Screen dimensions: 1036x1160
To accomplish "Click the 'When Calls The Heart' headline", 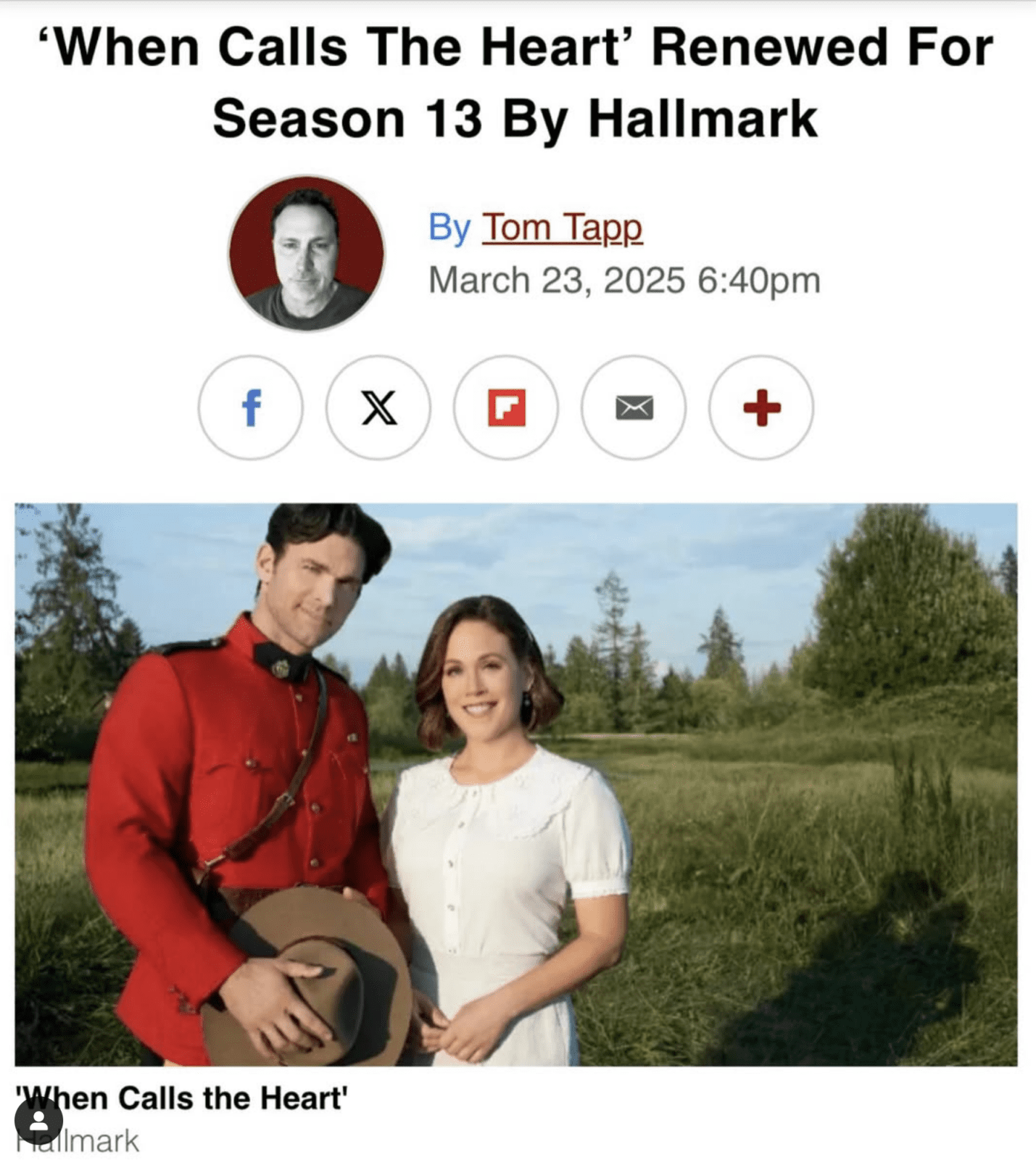I will (x=516, y=48).
